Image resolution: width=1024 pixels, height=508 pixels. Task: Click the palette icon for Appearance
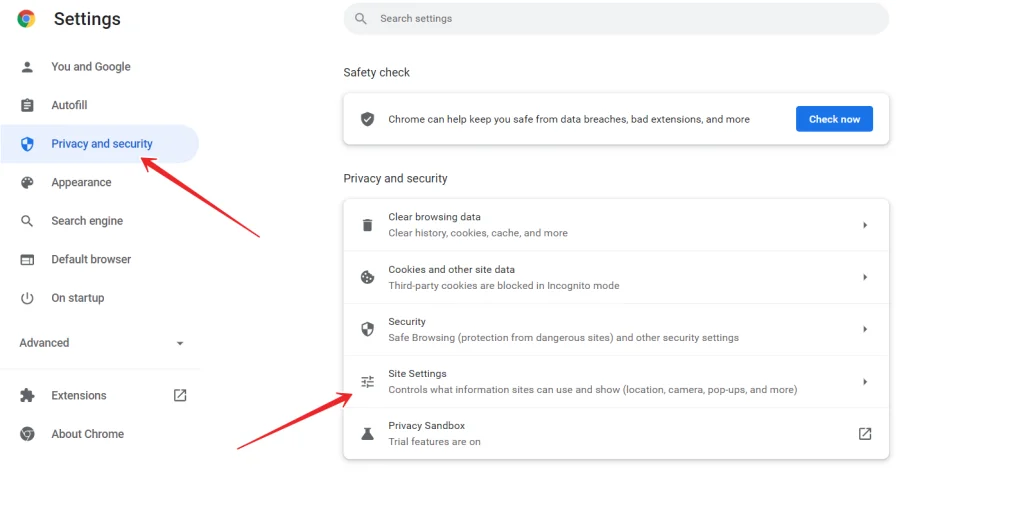27,182
